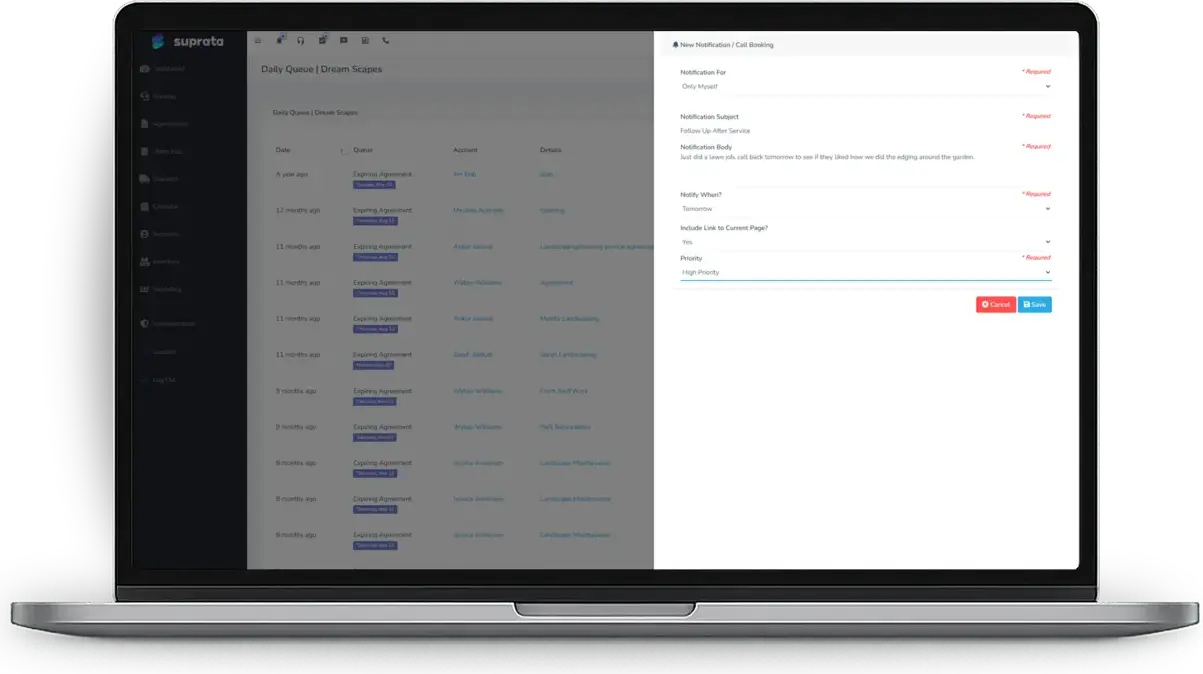Select Calendar in the sidebar
The height and width of the screenshot is (674, 1203).
pos(159,207)
